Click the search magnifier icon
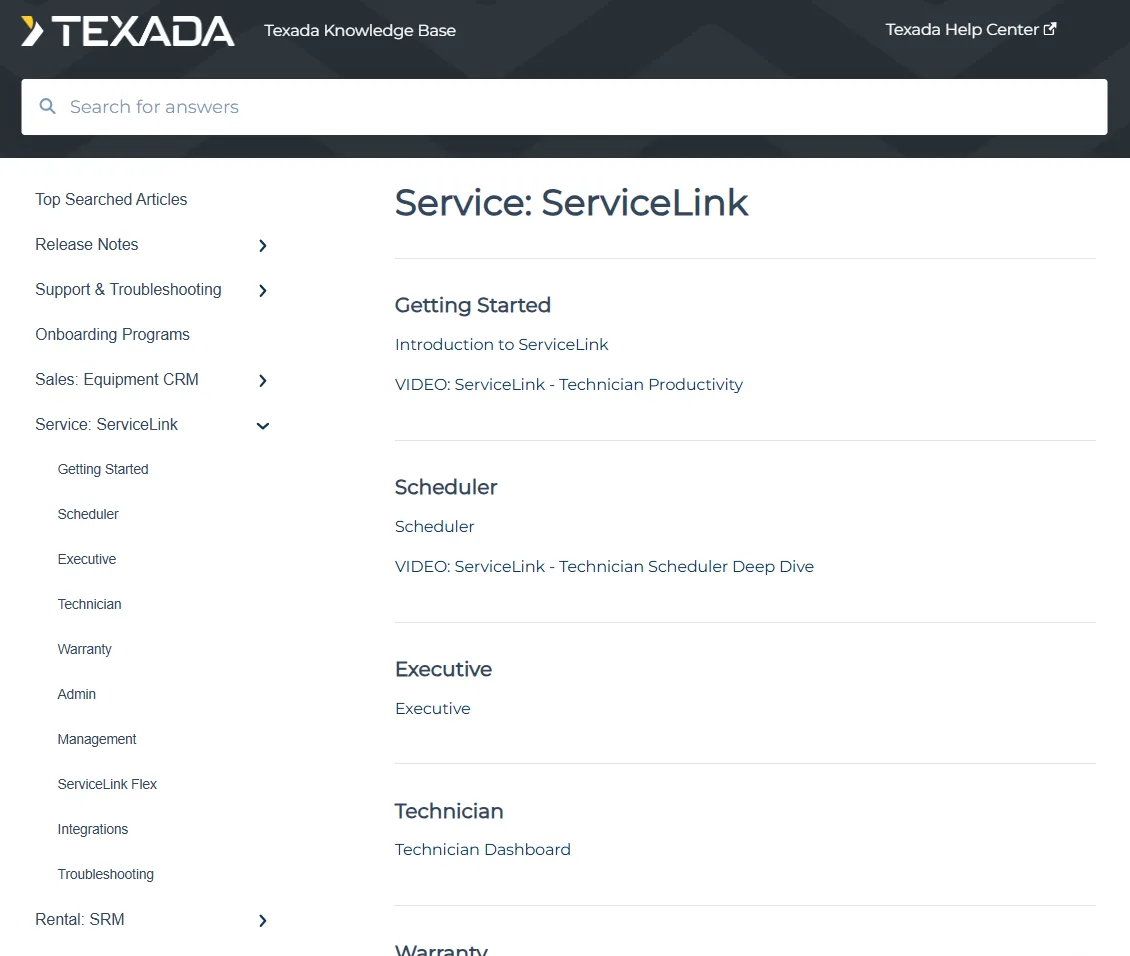The image size is (1130, 956). [48, 107]
